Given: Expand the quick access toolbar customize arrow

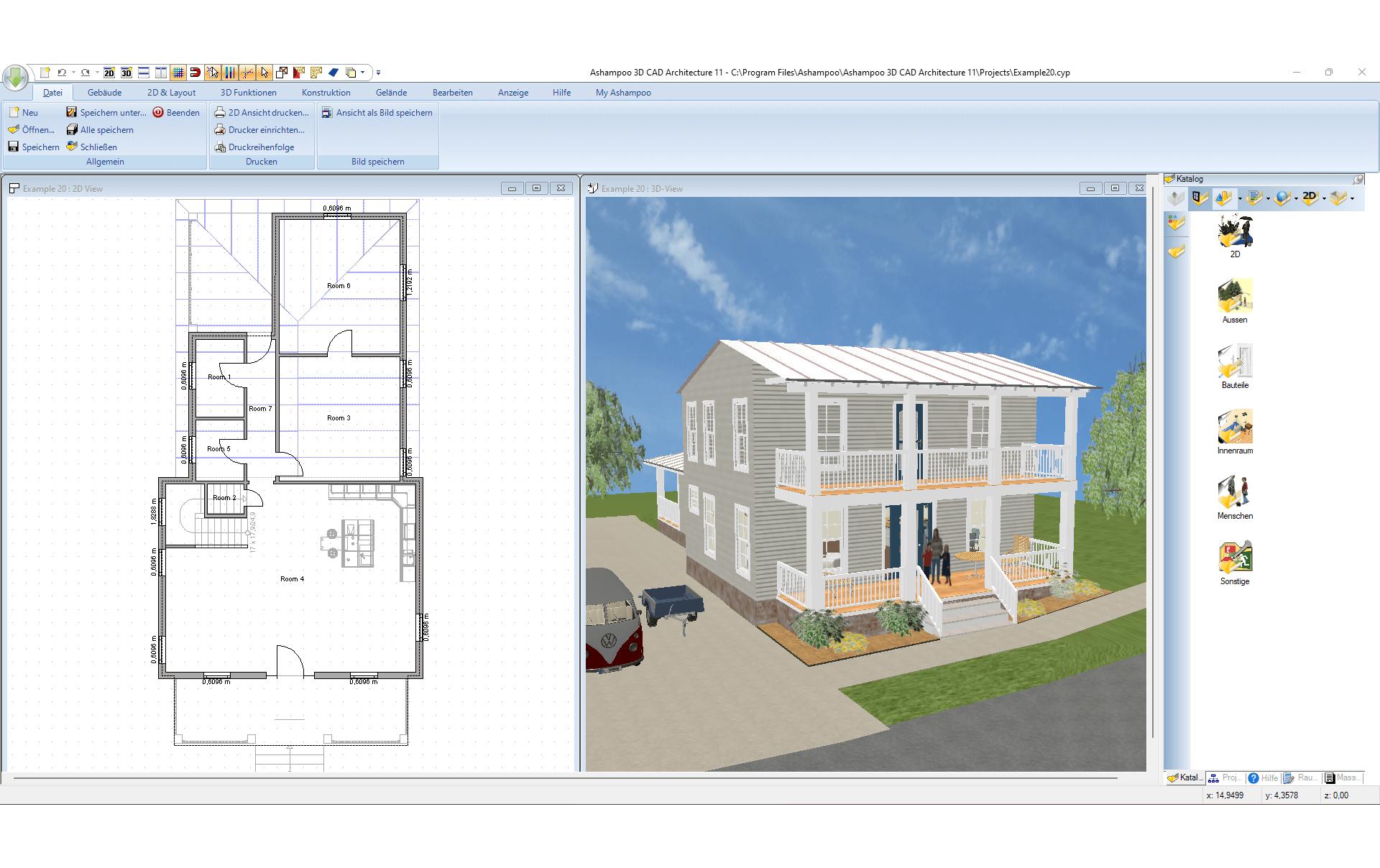Looking at the screenshot, I should pyautogui.click(x=378, y=73).
